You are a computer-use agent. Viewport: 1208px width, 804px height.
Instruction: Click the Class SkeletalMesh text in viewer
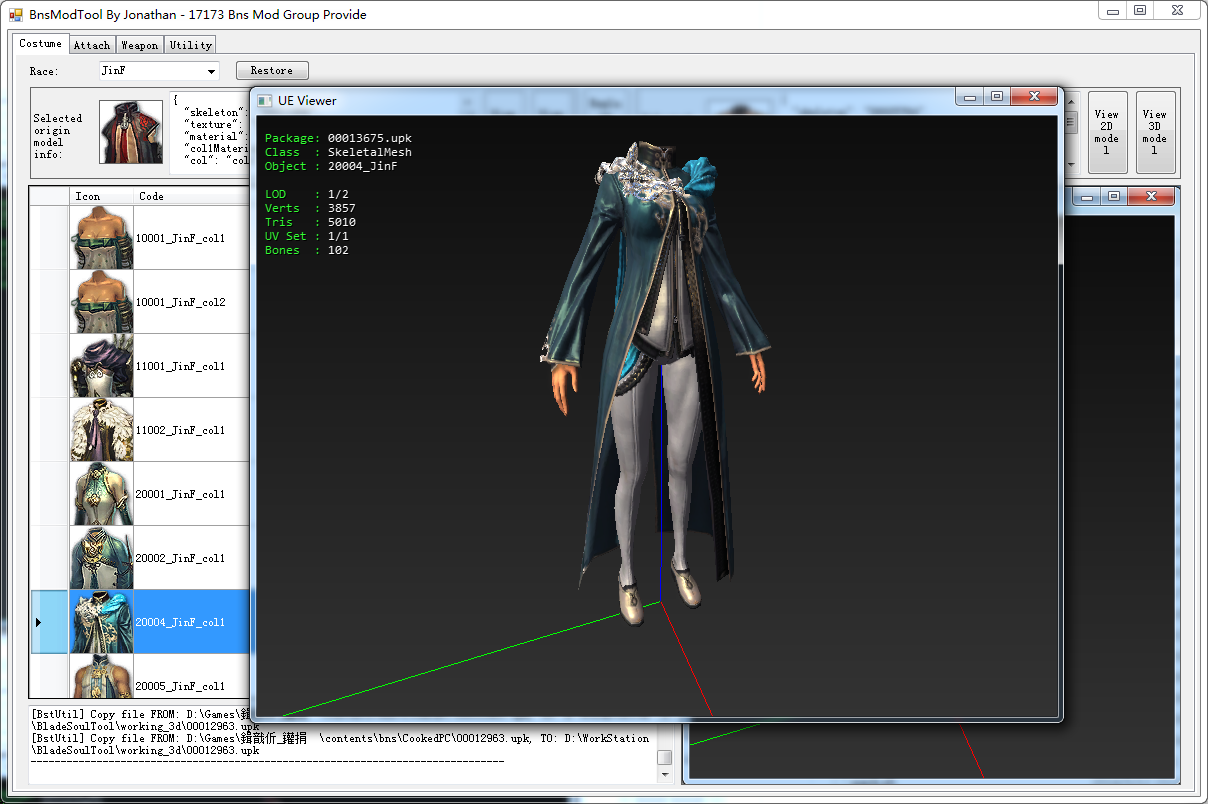tap(338, 152)
